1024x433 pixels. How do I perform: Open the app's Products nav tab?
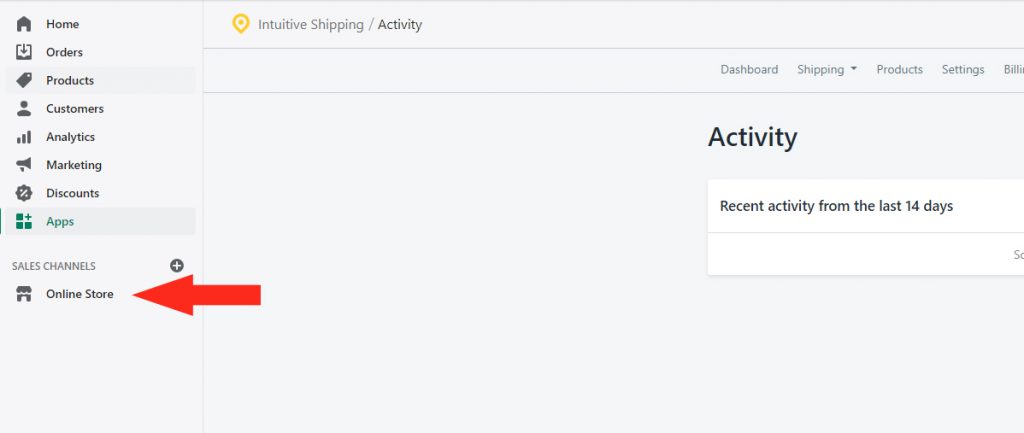pos(899,69)
